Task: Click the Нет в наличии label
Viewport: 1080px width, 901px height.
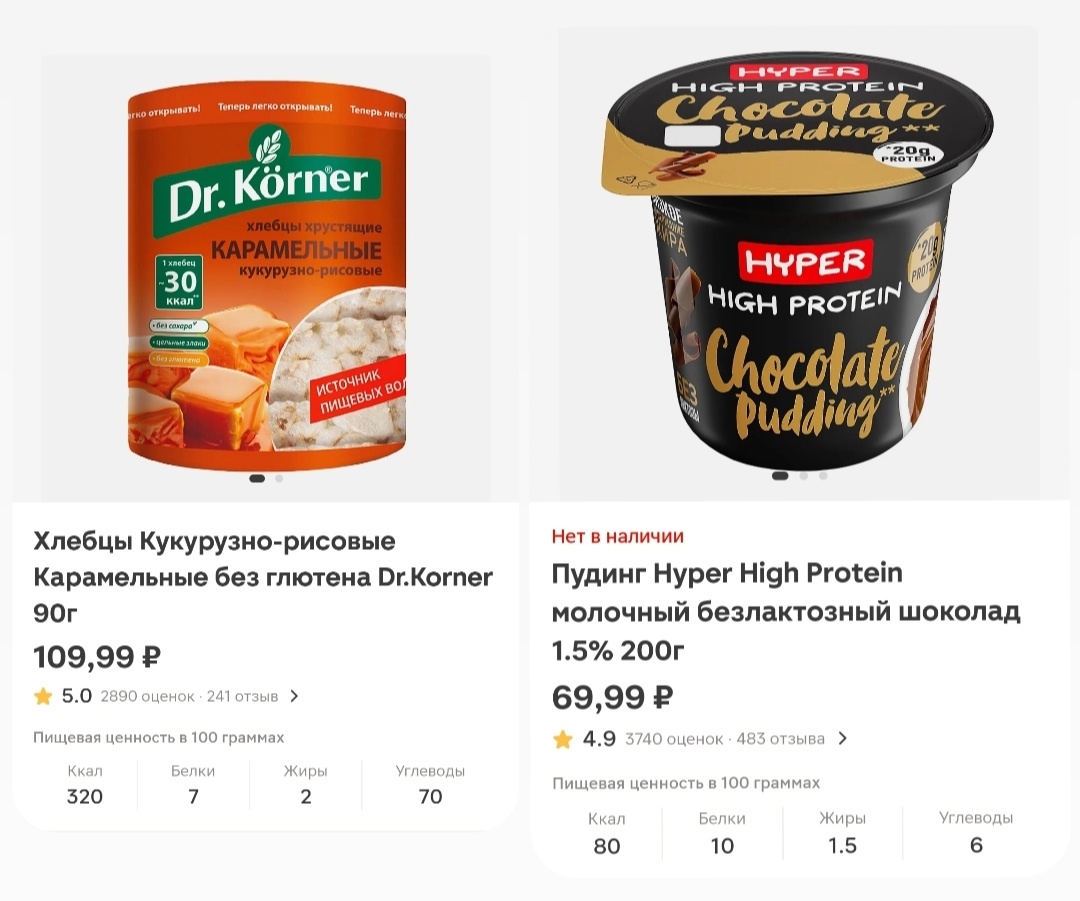Action: [x=617, y=536]
